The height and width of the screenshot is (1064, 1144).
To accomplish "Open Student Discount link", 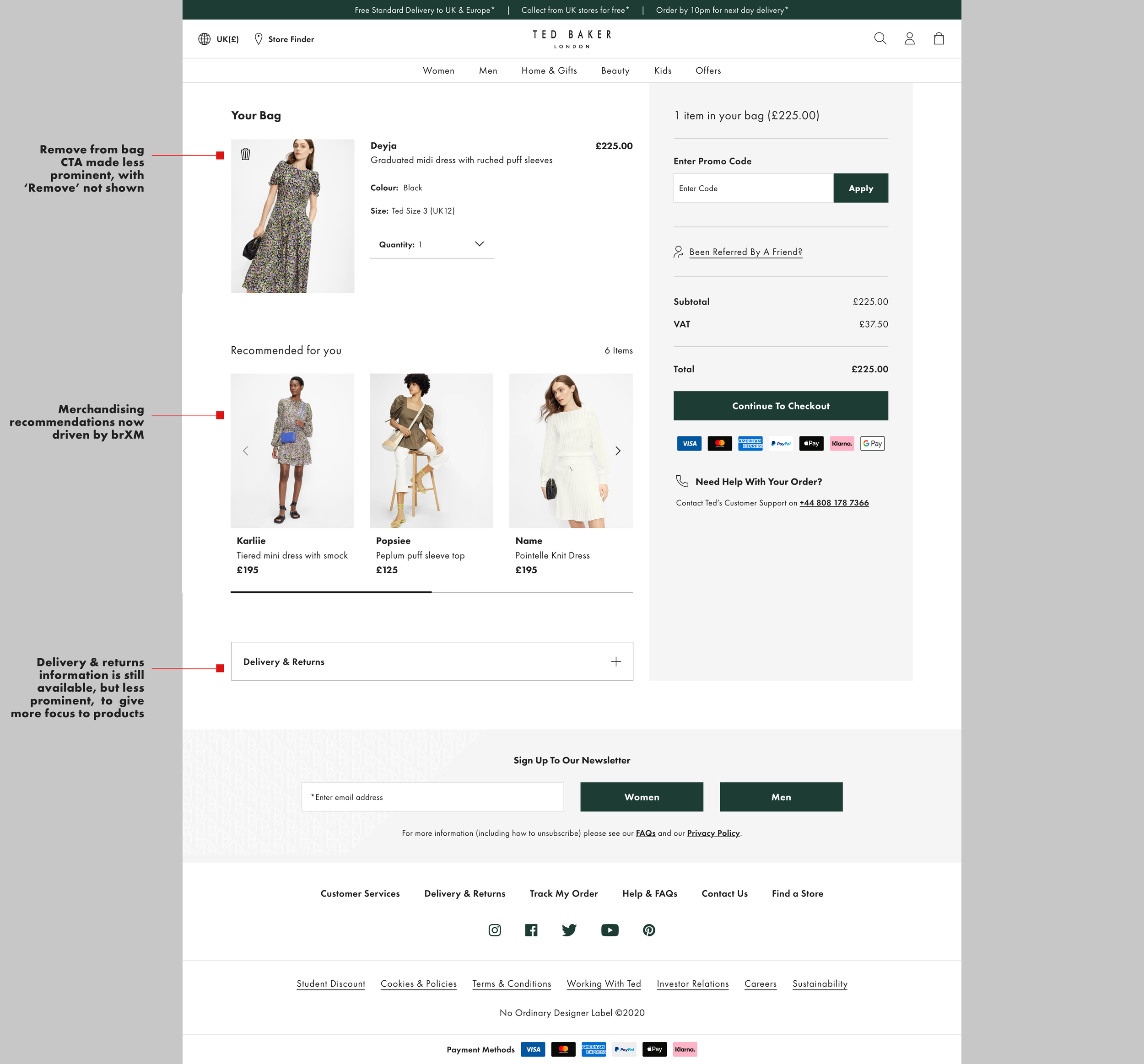I will click(331, 983).
